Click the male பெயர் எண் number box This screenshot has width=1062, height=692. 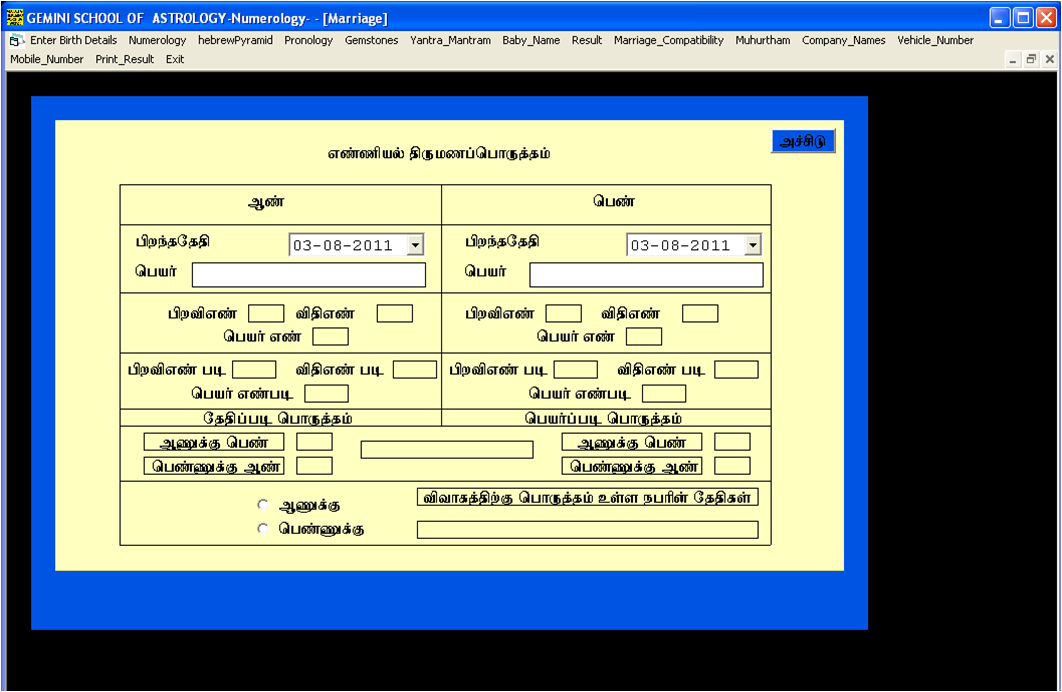(331, 337)
